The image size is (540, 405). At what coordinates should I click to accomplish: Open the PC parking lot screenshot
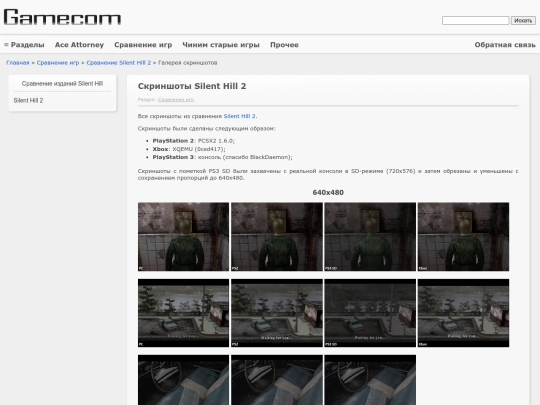coord(183,313)
